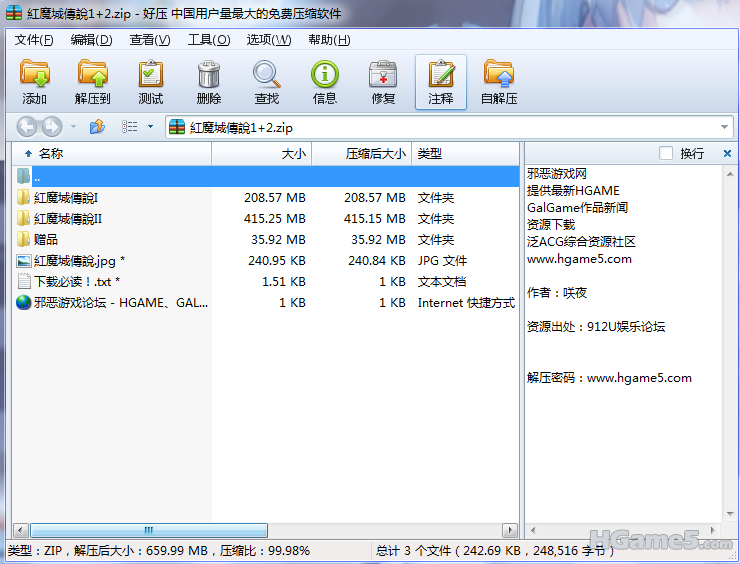Click the 邪恶游戏论坛 internet shortcut globe icon
The width and height of the screenshot is (740, 564).
click(x=24, y=302)
